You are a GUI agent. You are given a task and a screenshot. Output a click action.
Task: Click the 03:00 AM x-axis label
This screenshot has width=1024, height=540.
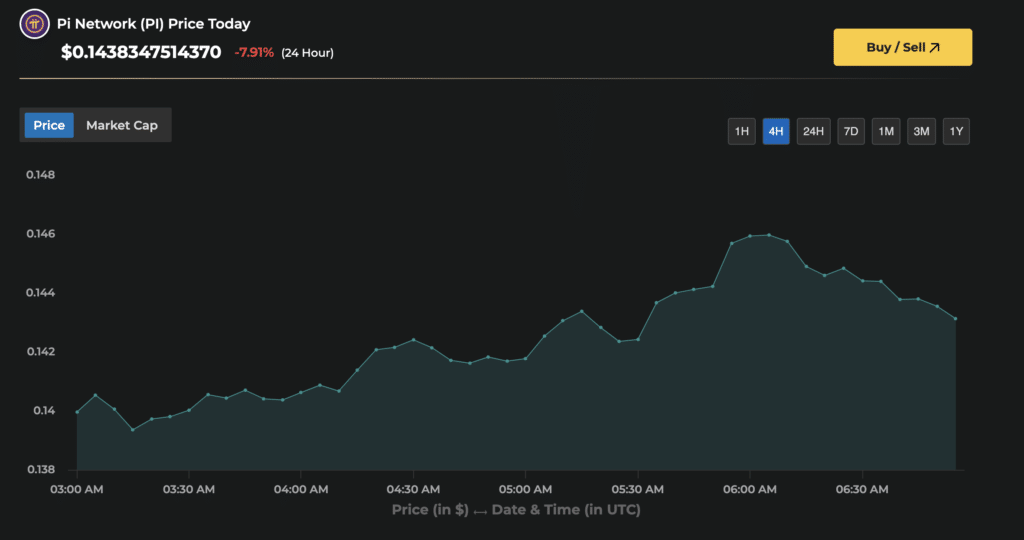[76, 489]
